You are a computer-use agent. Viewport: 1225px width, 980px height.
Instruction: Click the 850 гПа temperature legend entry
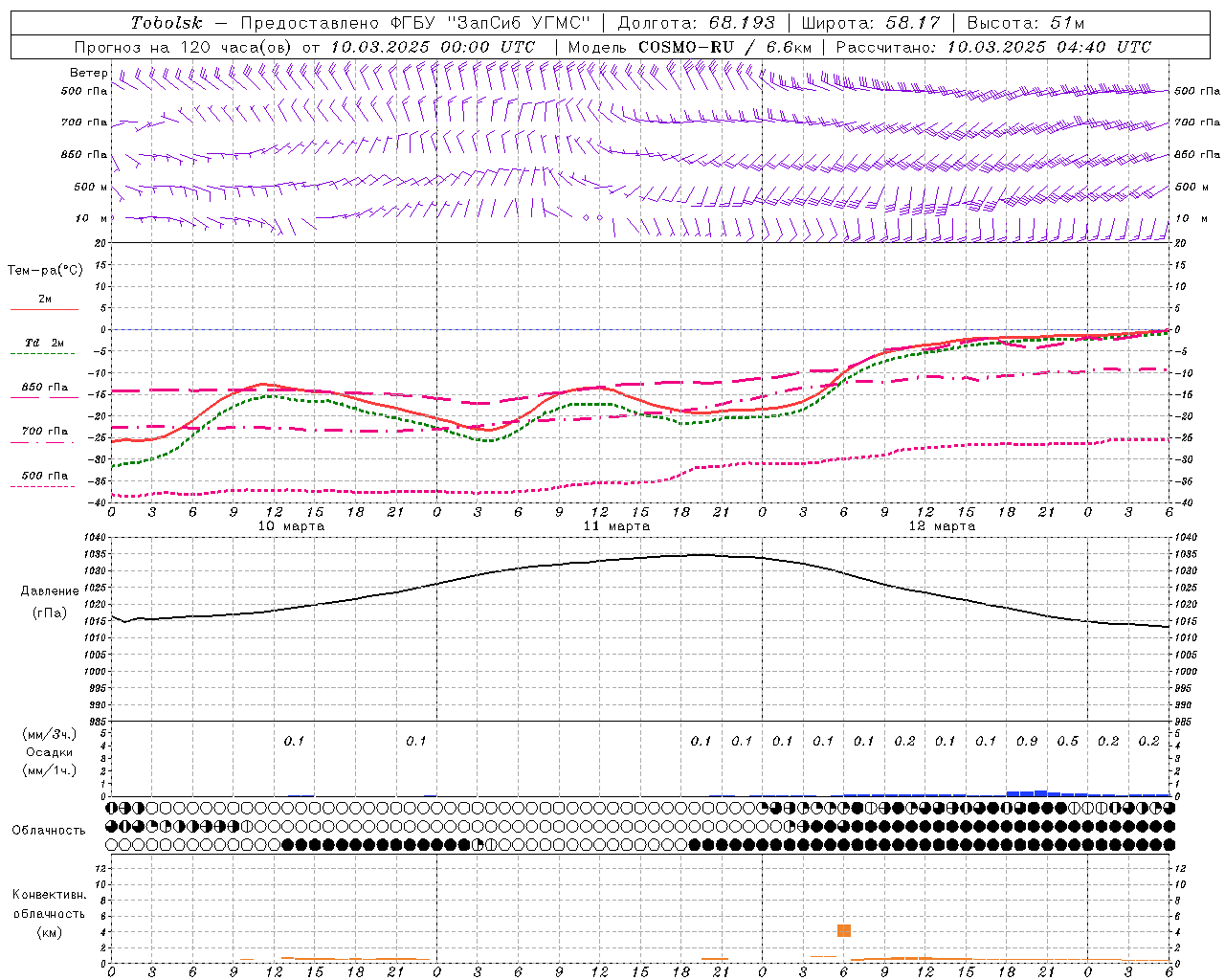[x=44, y=388]
